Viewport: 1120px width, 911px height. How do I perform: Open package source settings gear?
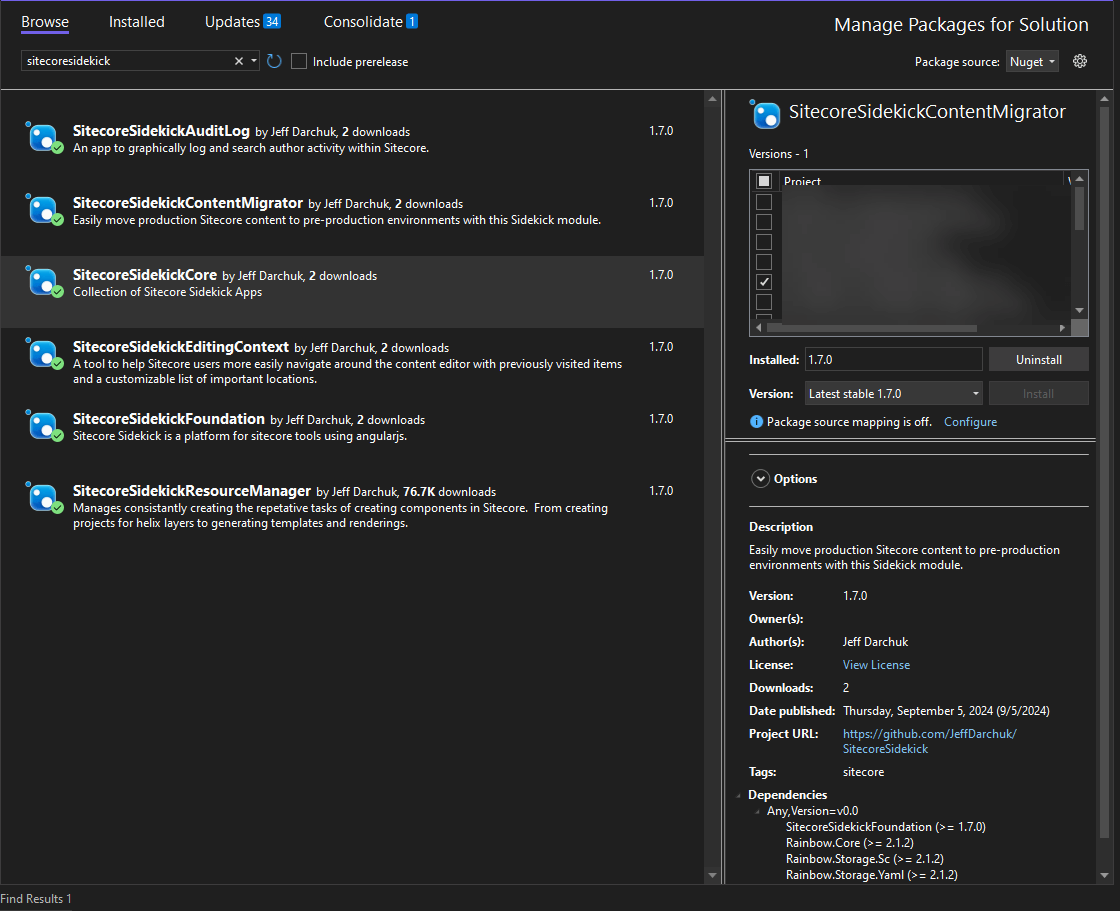coord(1080,61)
